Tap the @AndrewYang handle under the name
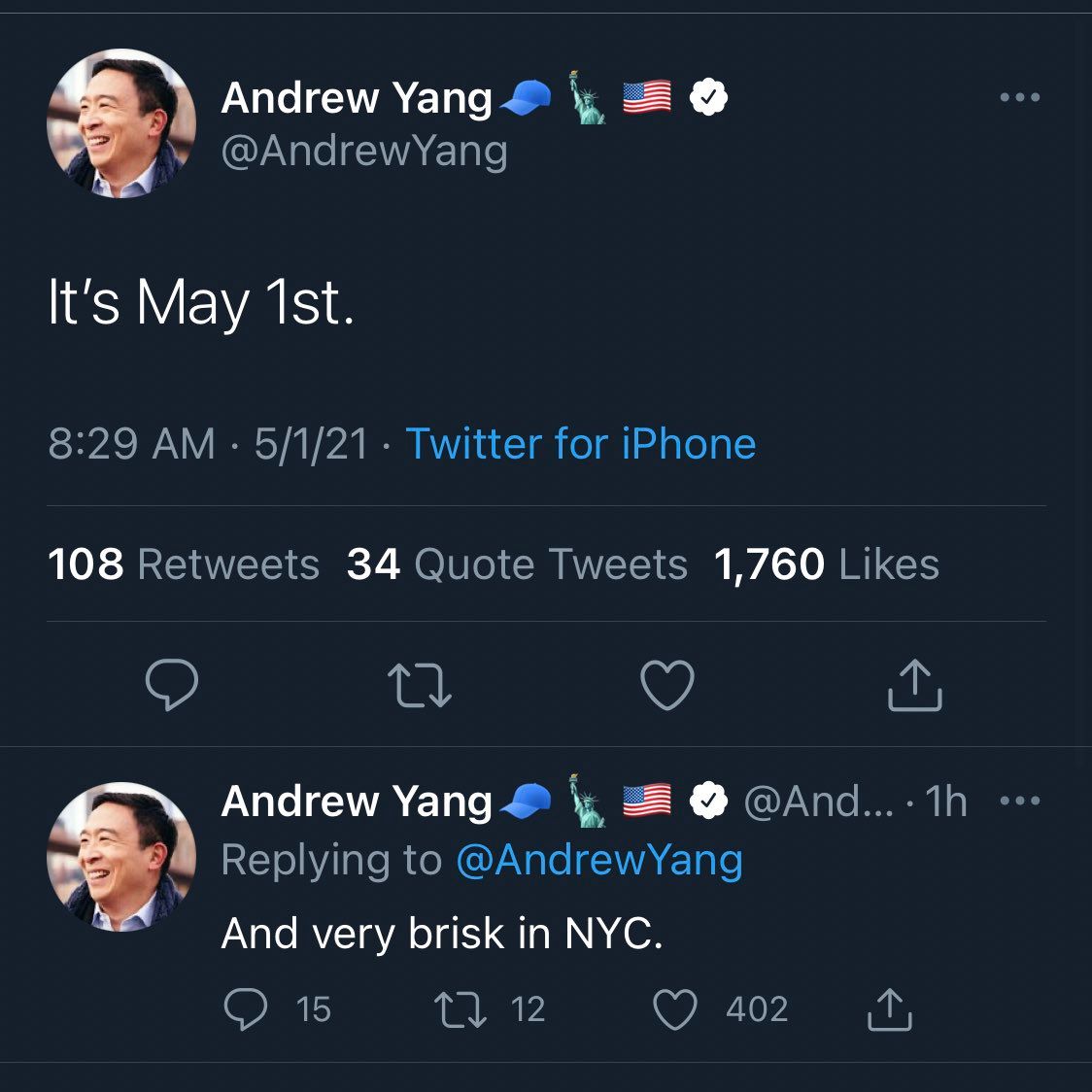The height and width of the screenshot is (1092, 1092). 364,151
